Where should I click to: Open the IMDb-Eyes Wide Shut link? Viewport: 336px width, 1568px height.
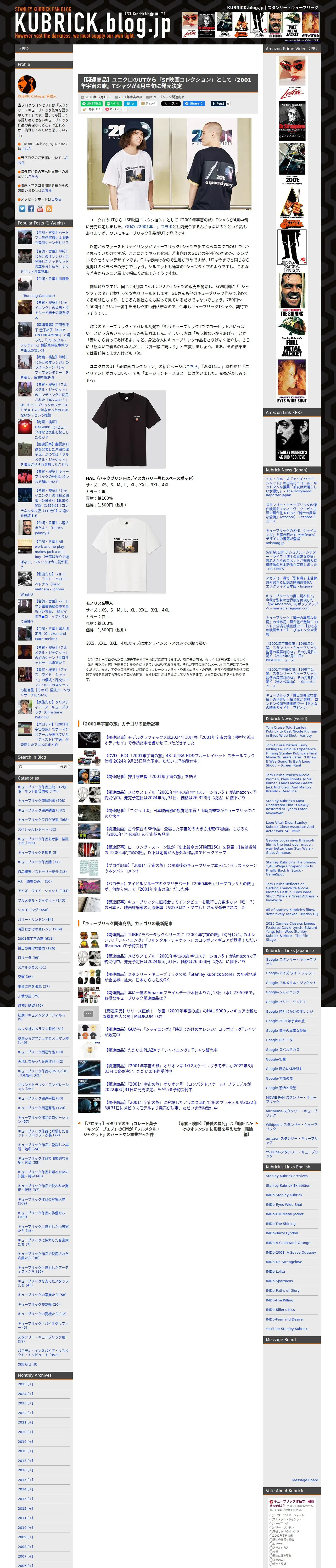coord(284,1204)
